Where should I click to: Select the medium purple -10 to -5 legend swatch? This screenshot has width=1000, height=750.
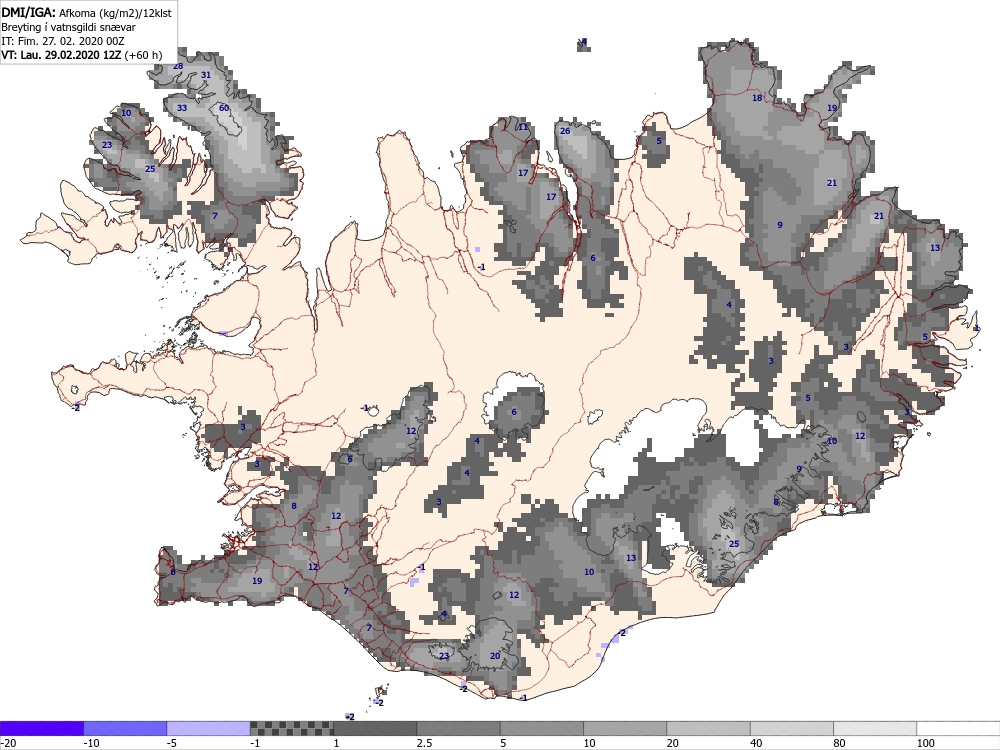[x=125, y=729]
